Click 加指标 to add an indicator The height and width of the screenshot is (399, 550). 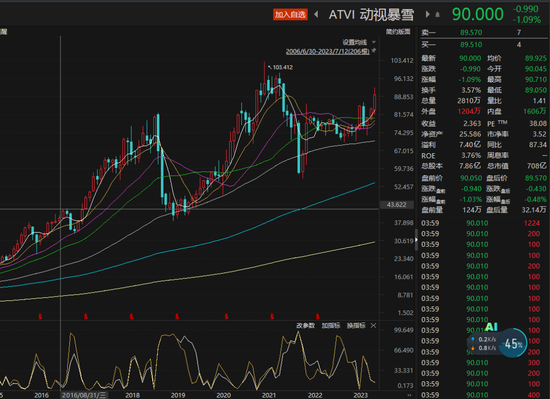pos(331,325)
